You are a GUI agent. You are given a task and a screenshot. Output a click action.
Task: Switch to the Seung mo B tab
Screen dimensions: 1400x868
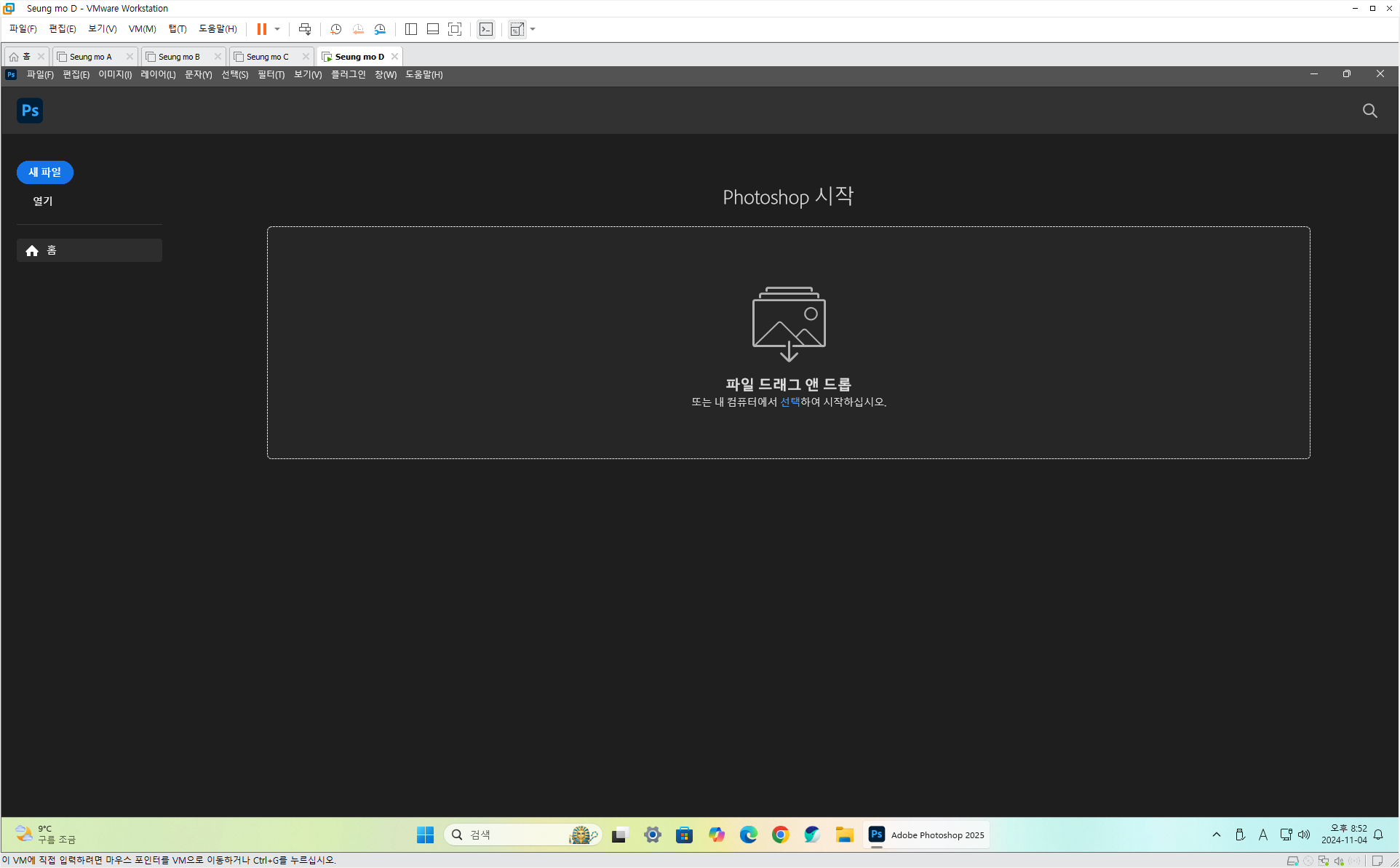coord(179,57)
